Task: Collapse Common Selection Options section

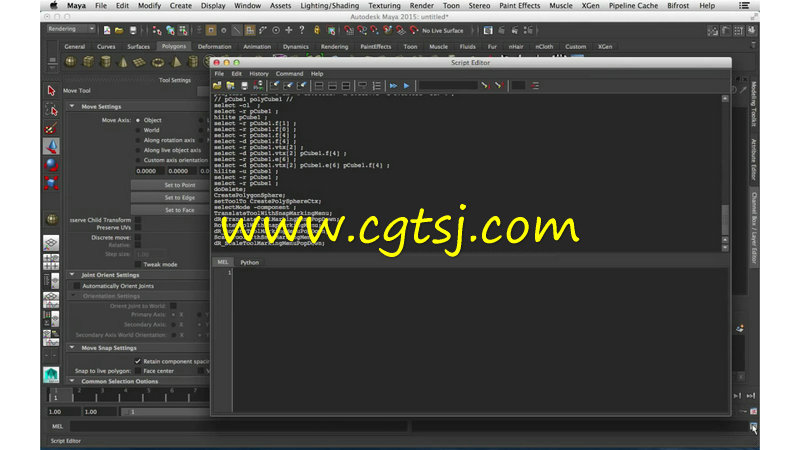Action: click(72, 381)
